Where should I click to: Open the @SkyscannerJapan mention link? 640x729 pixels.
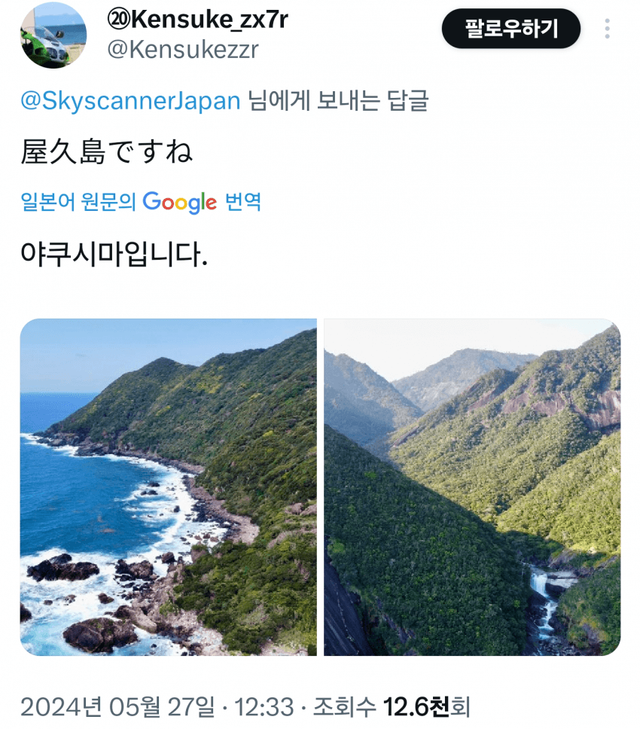[x=130, y=100]
